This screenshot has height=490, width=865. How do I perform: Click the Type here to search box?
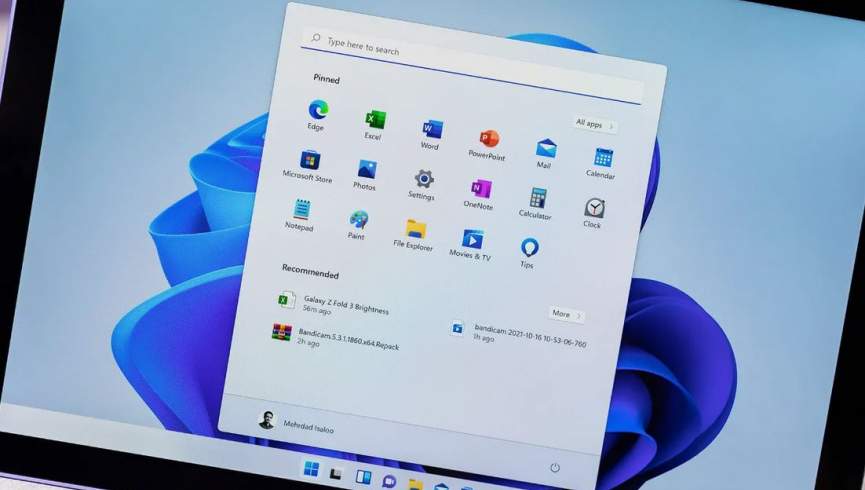point(472,65)
